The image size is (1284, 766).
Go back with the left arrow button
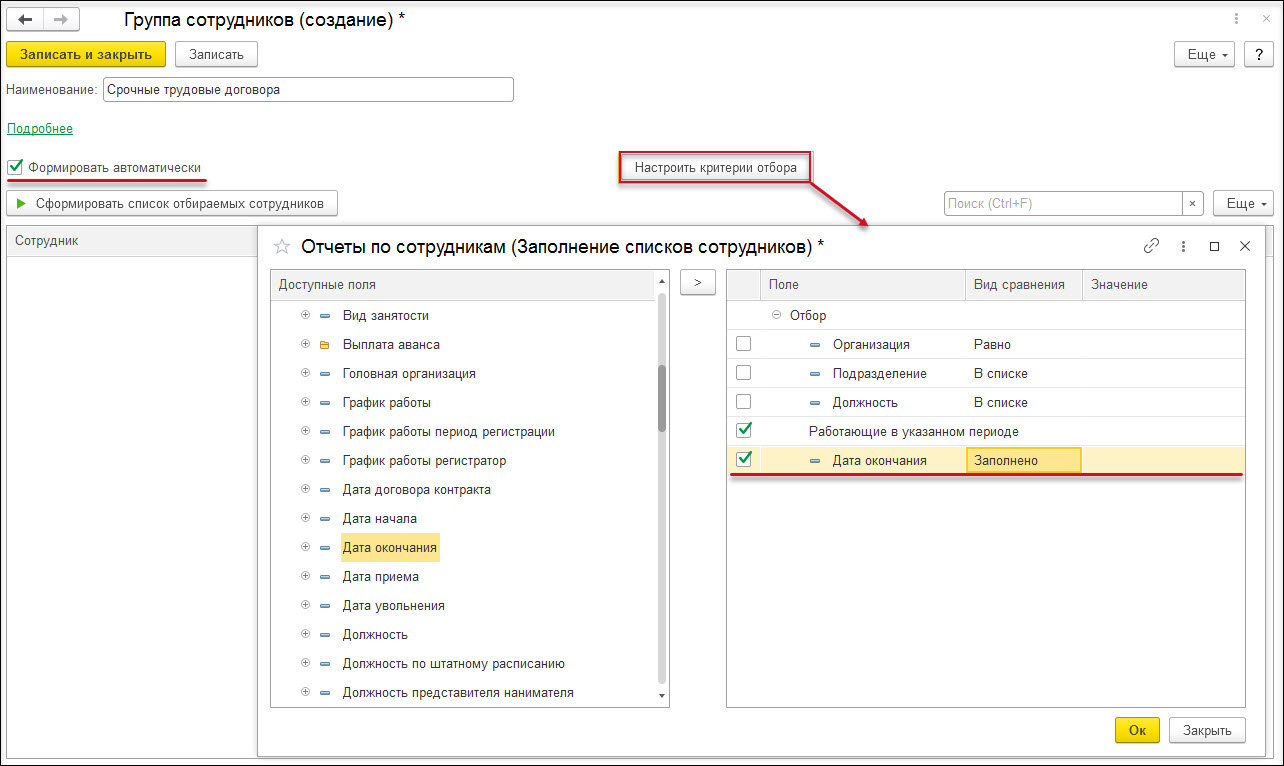coord(25,19)
